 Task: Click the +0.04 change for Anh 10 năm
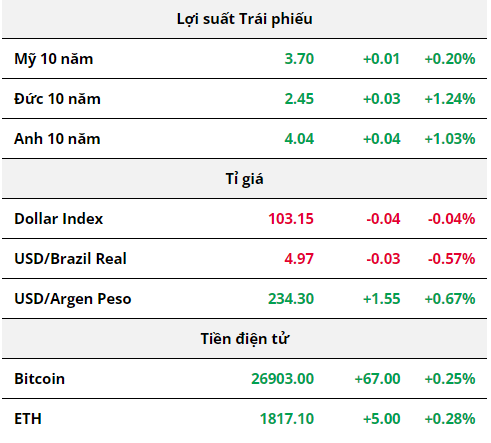click(382, 139)
